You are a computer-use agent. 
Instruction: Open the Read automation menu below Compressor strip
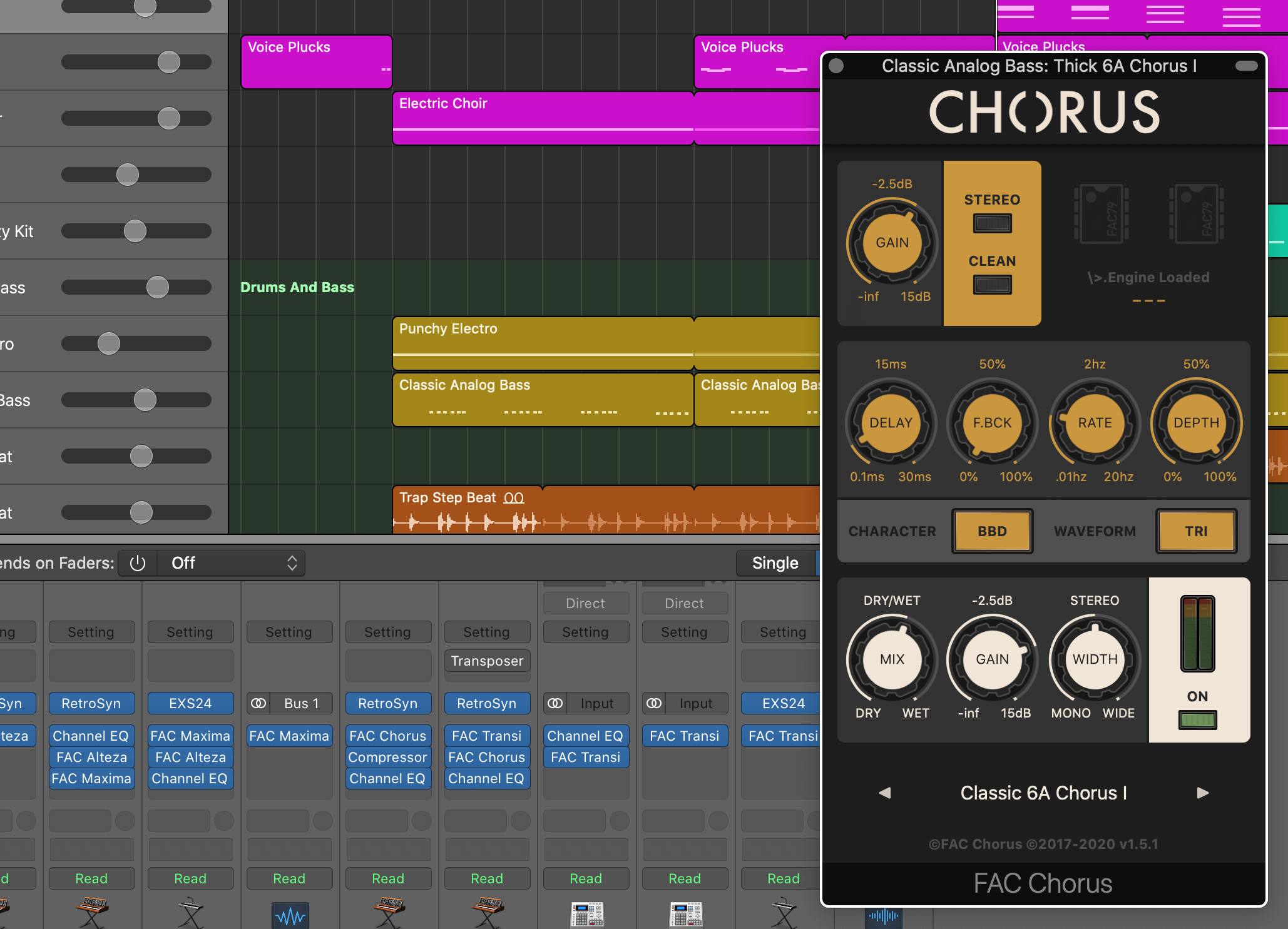387,878
